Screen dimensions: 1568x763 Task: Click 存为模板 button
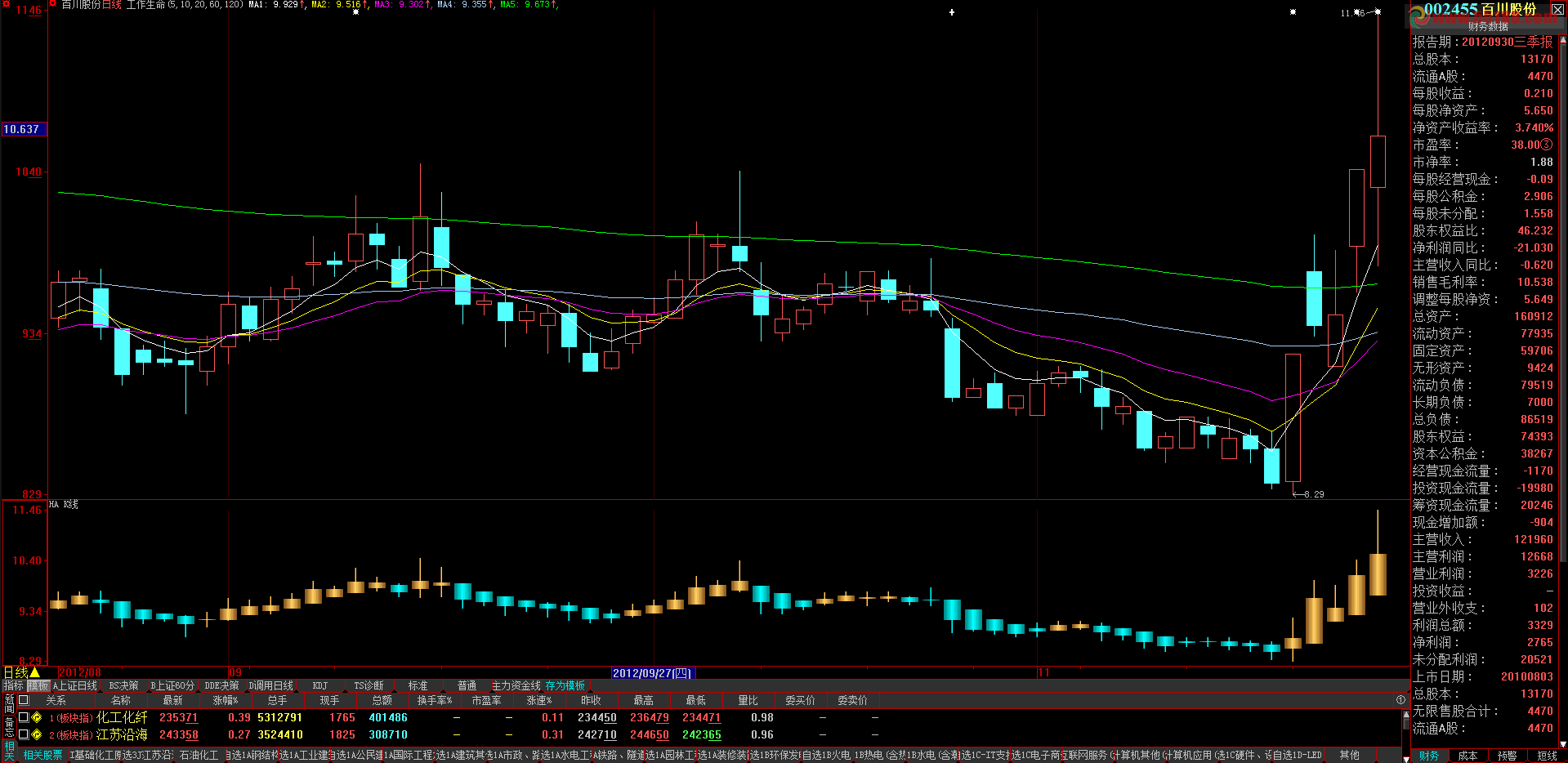[x=565, y=686]
